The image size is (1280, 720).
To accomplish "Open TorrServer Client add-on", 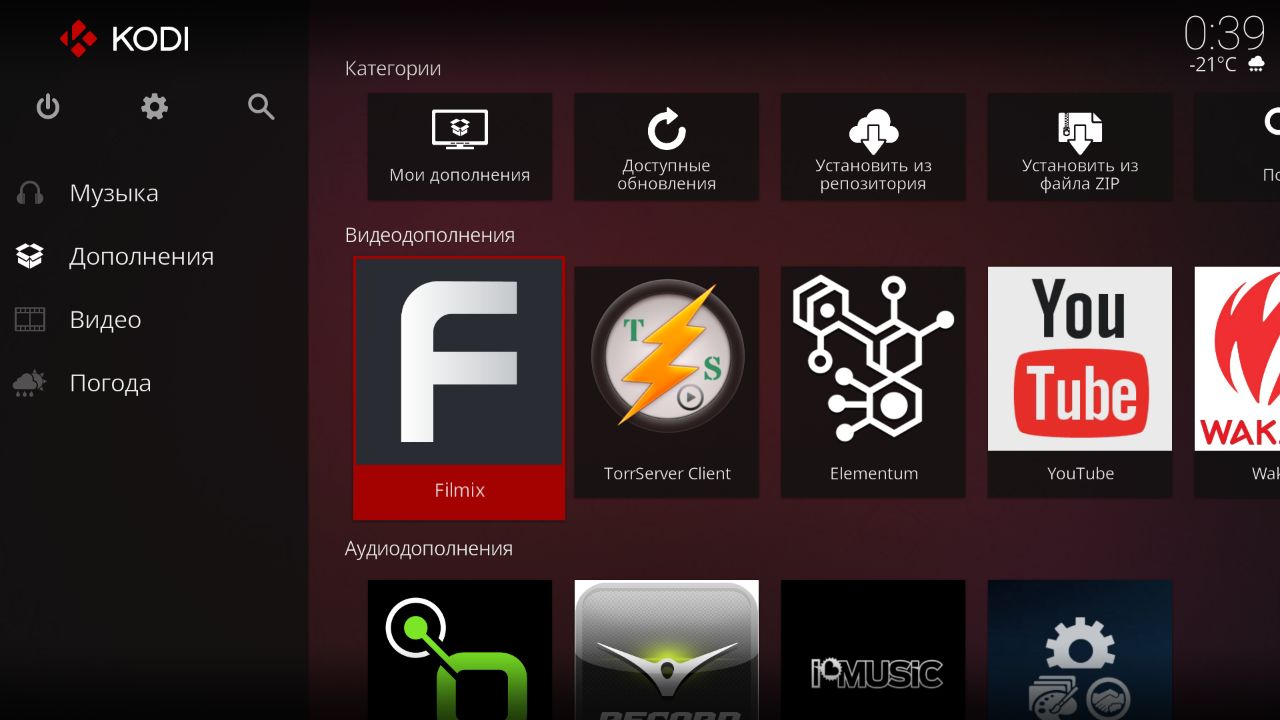I will tap(666, 382).
